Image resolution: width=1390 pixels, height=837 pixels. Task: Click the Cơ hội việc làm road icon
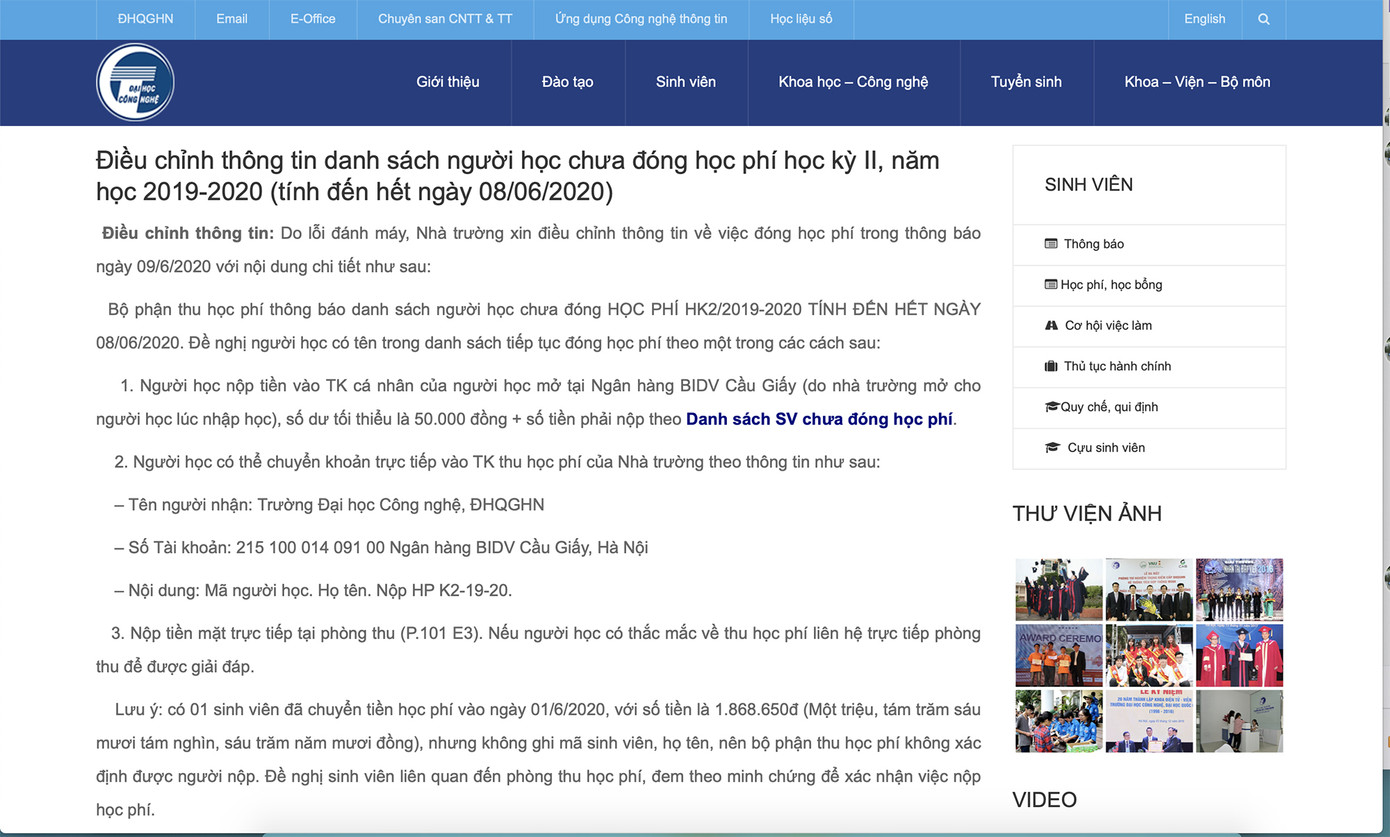[1051, 326]
